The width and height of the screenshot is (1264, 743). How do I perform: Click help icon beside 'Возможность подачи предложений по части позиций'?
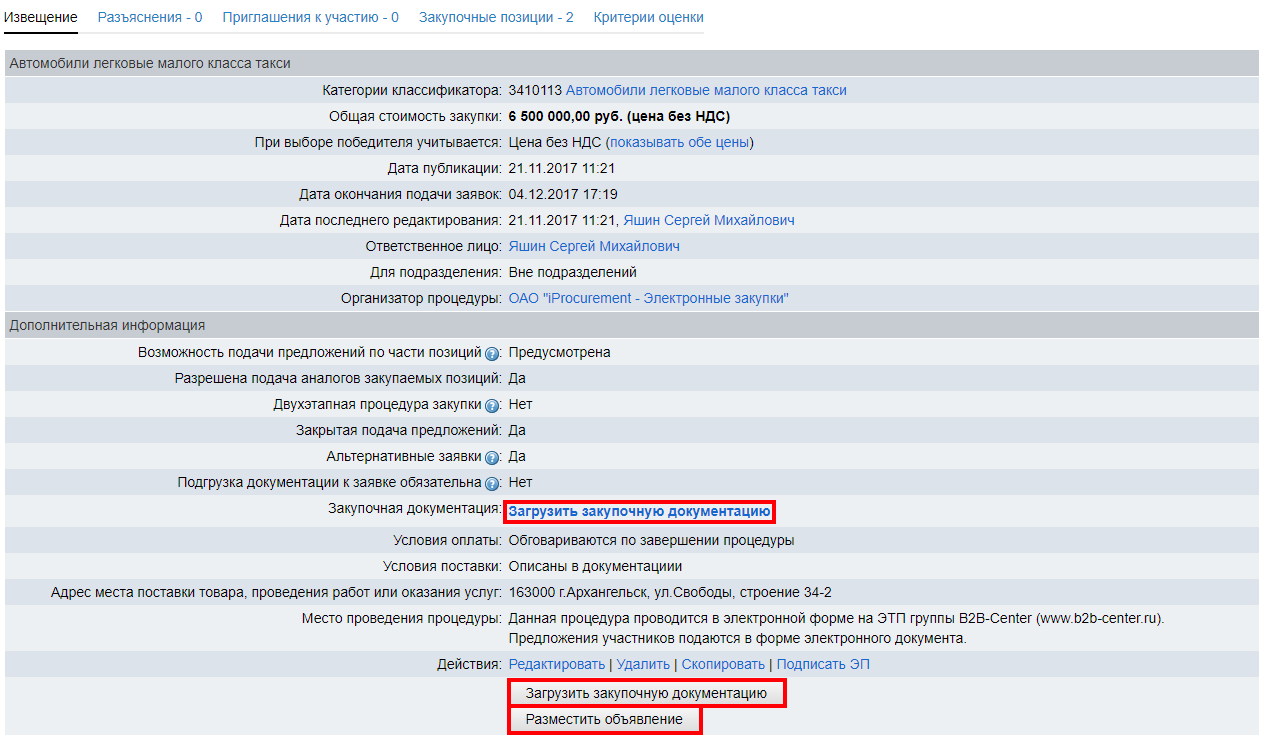tap(492, 353)
